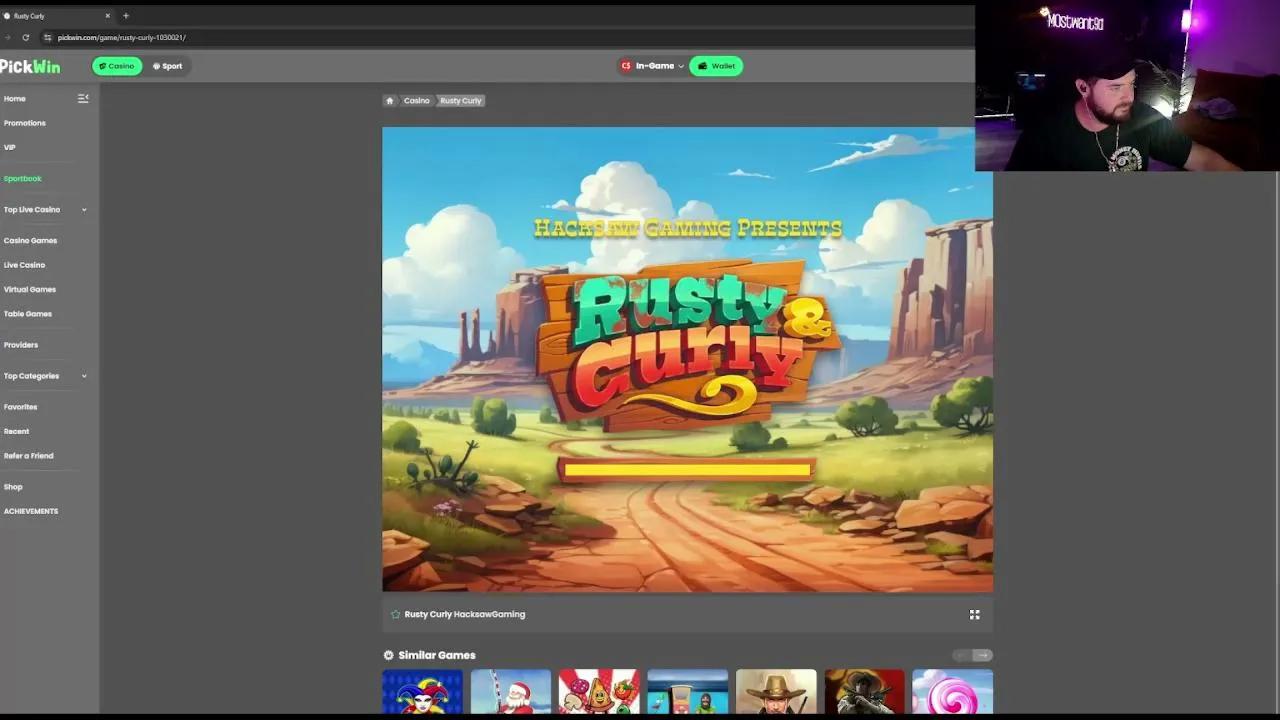Click the browser address bar URL
This screenshot has height=720, width=1280.
pyautogui.click(x=122, y=37)
